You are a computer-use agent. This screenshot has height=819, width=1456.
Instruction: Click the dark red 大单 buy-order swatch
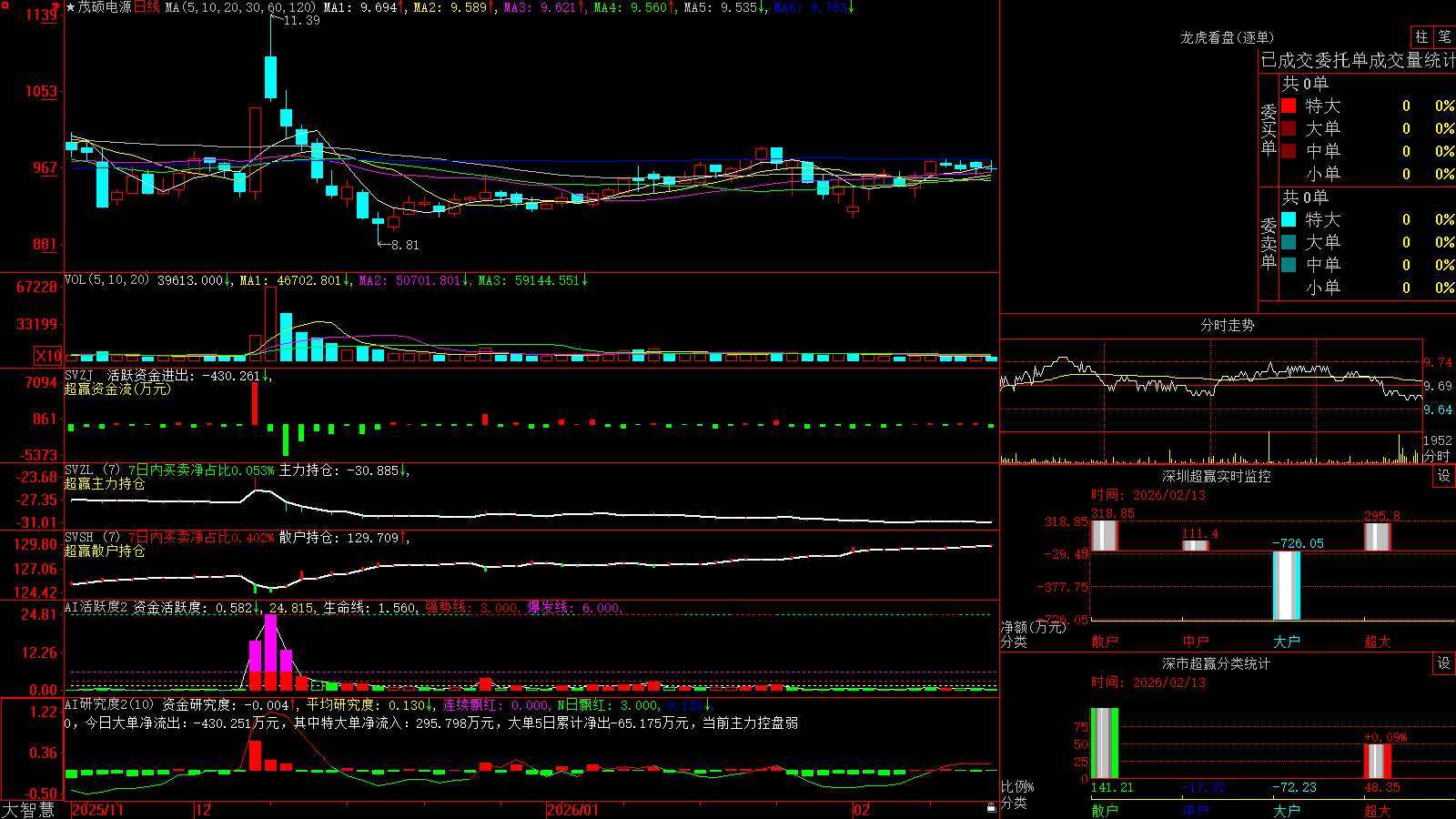(x=1289, y=128)
